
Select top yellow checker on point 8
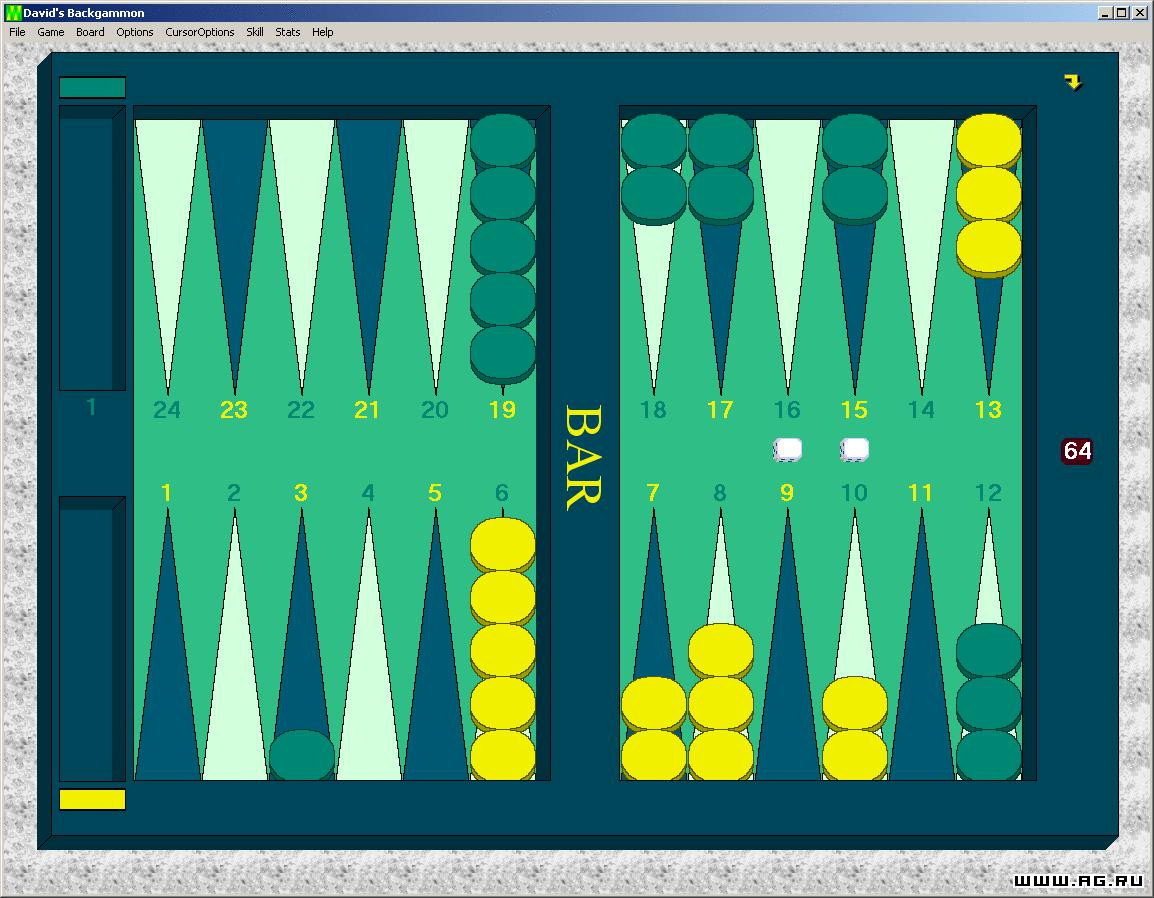[721, 650]
